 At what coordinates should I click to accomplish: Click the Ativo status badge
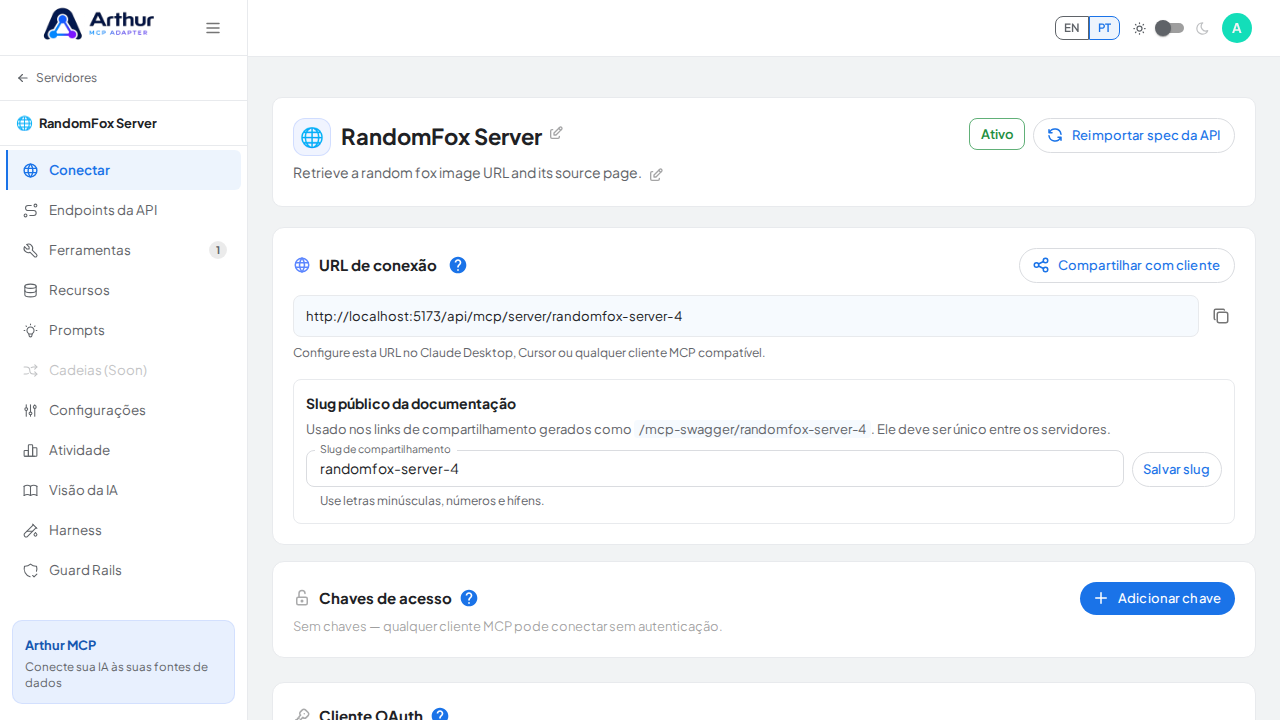click(x=997, y=134)
